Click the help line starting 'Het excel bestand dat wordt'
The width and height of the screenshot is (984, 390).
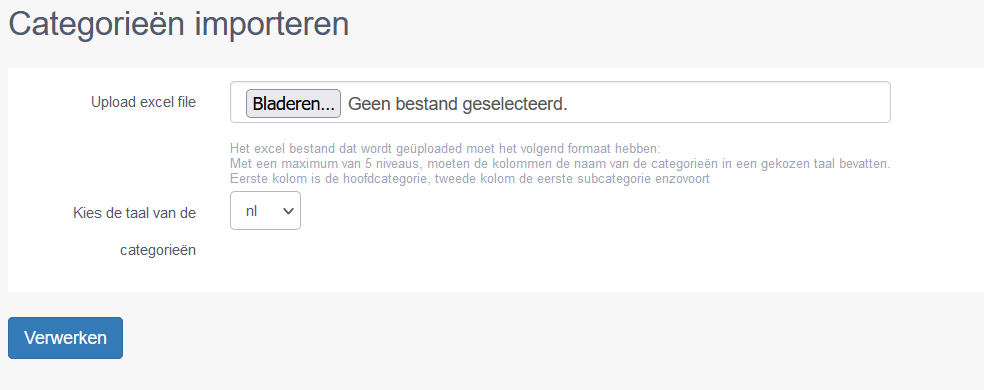click(446, 149)
